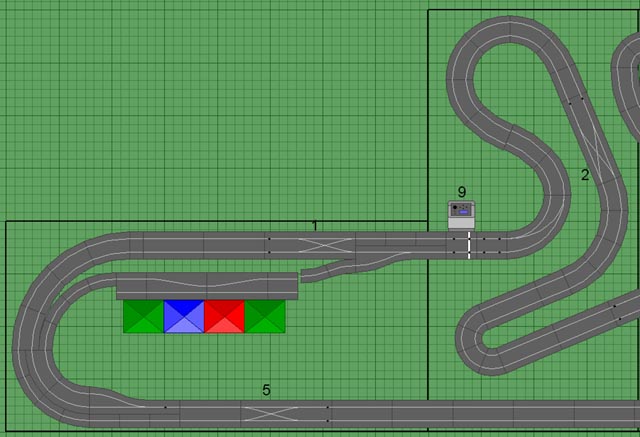Select the rightmost green pit garage block

pos(264,317)
